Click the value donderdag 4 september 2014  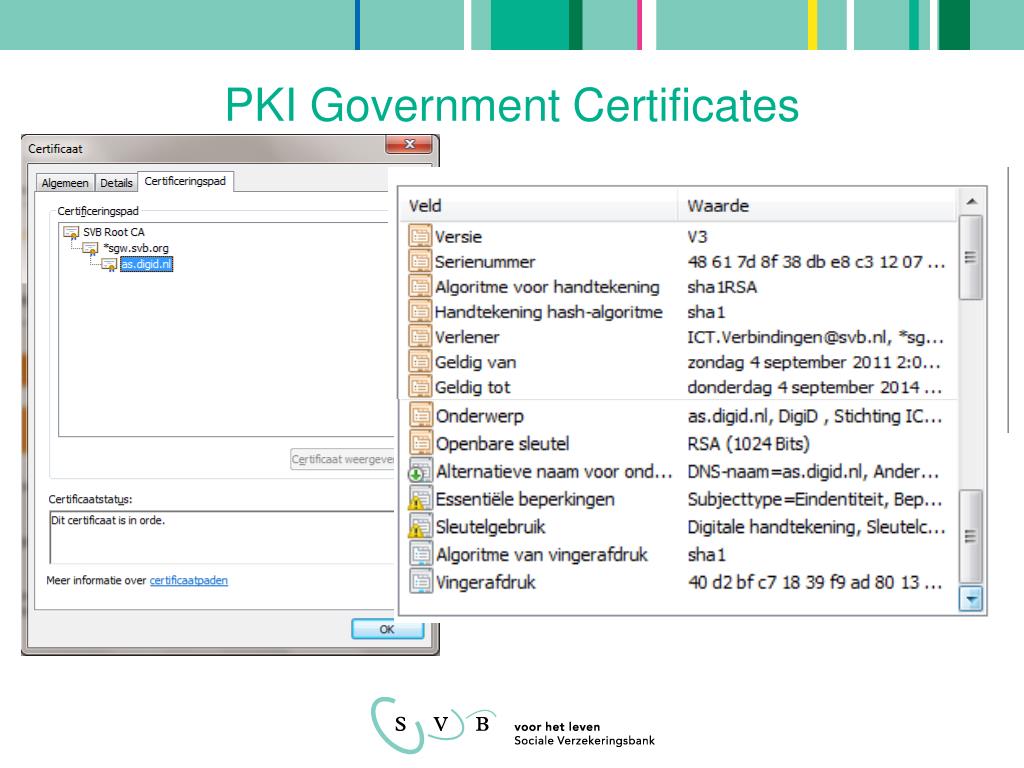click(x=814, y=387)
